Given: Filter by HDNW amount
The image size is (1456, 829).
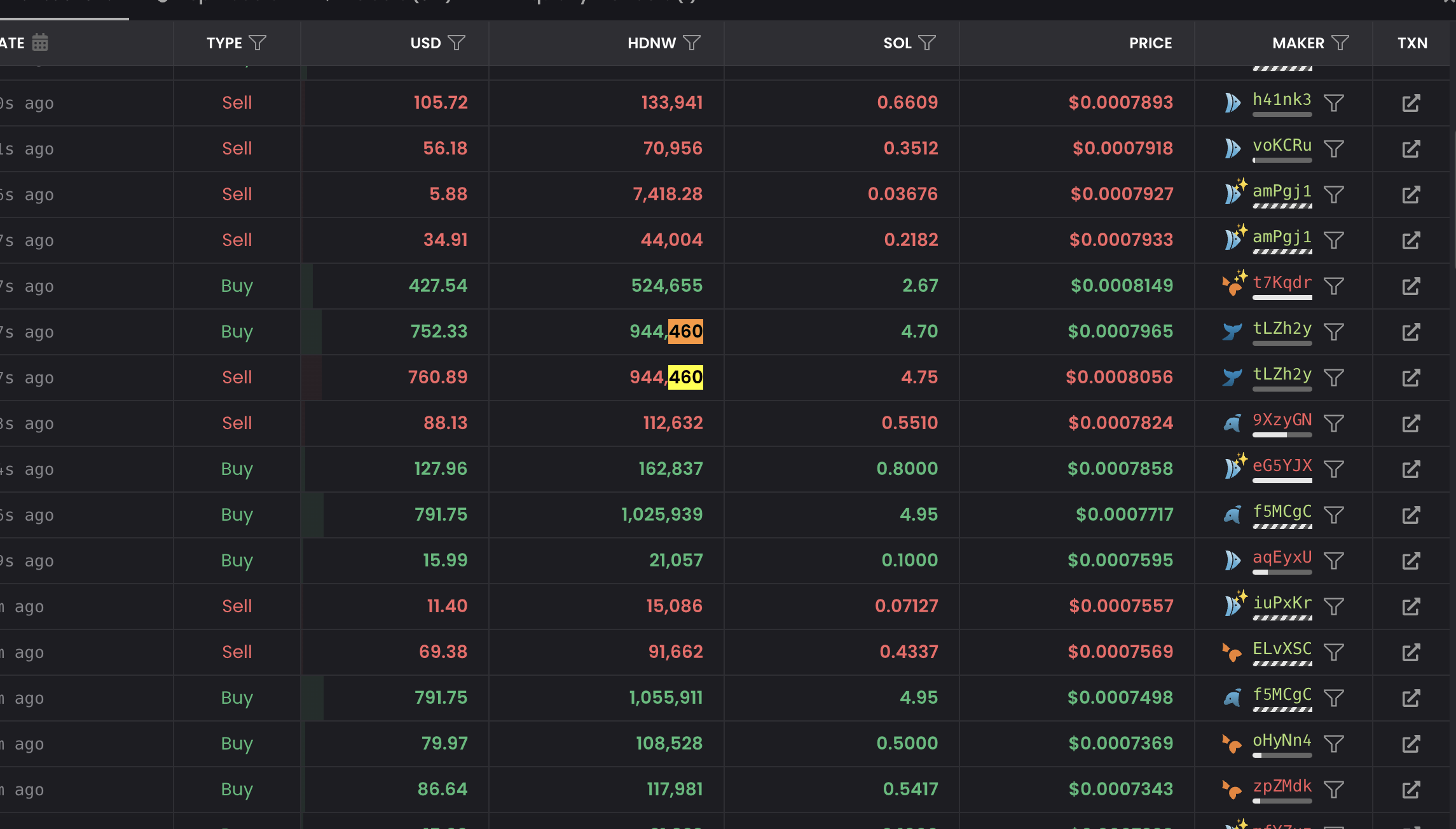Looking at the screenshot, I should [692, 43].
